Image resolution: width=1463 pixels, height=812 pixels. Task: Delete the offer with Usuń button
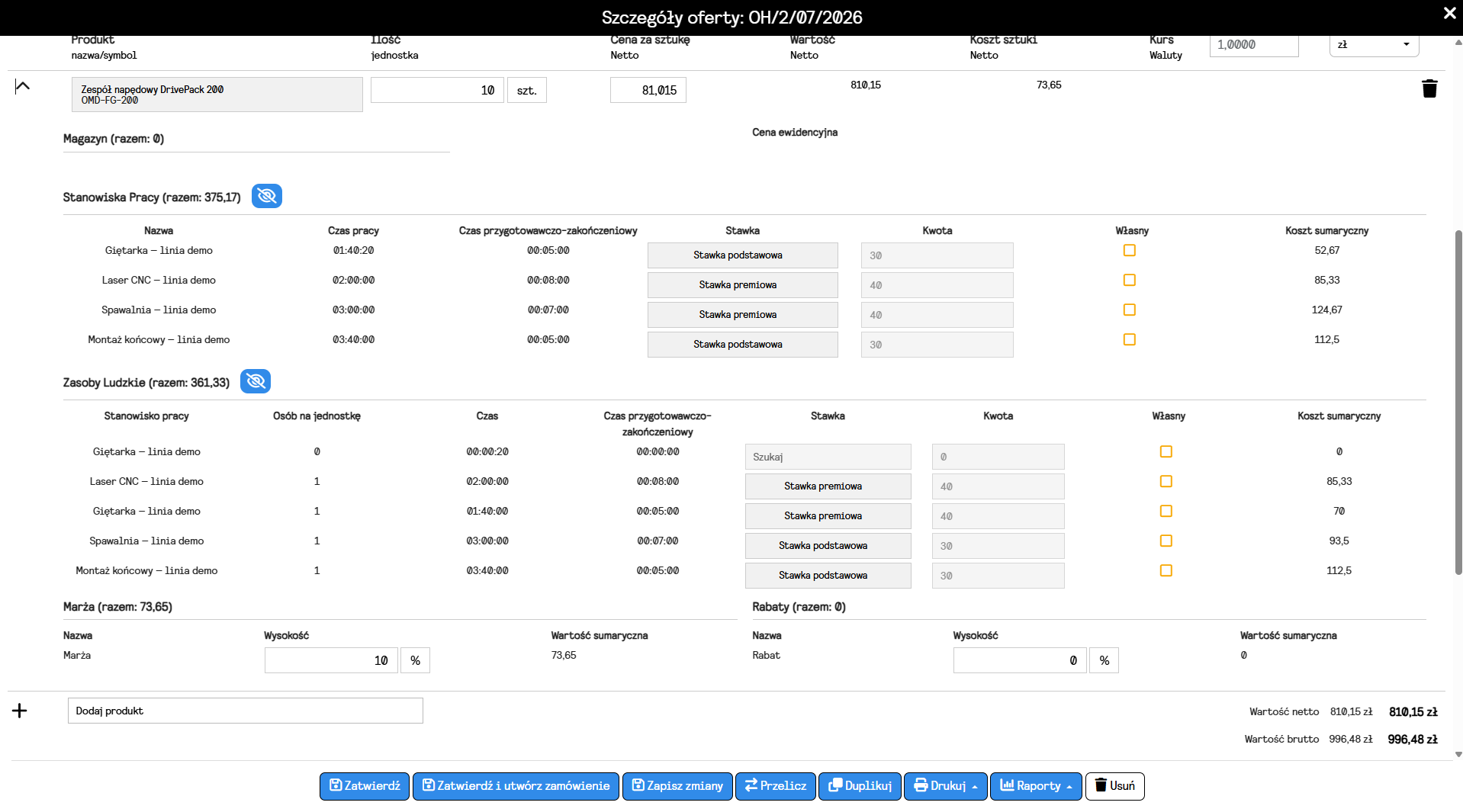point(1114,786)
